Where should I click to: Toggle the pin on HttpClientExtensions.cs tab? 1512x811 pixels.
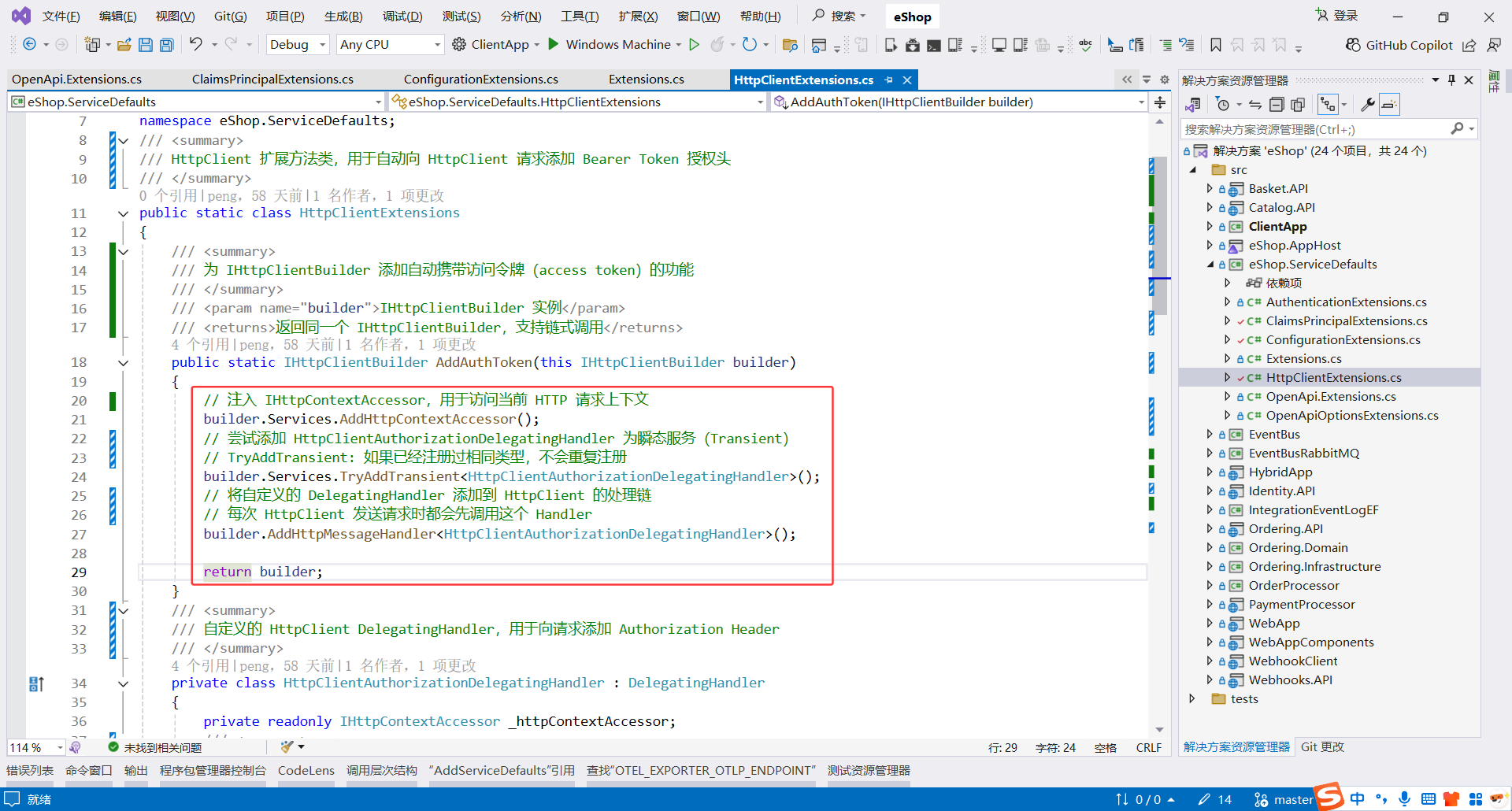(889, 80)
